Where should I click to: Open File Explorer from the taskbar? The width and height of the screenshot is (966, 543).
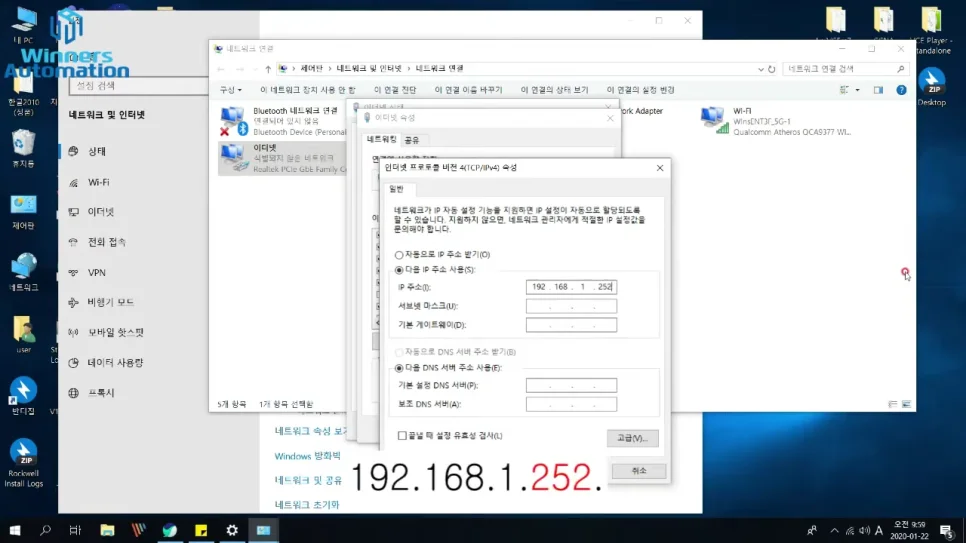tap(107, 530)
